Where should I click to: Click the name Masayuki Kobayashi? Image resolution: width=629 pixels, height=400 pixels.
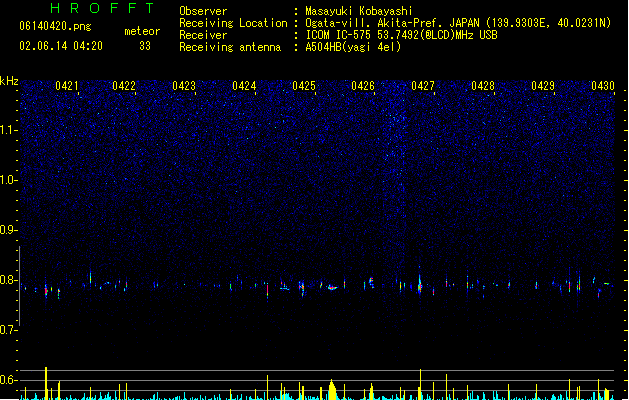pyautogui.click(x=359, y=11)
